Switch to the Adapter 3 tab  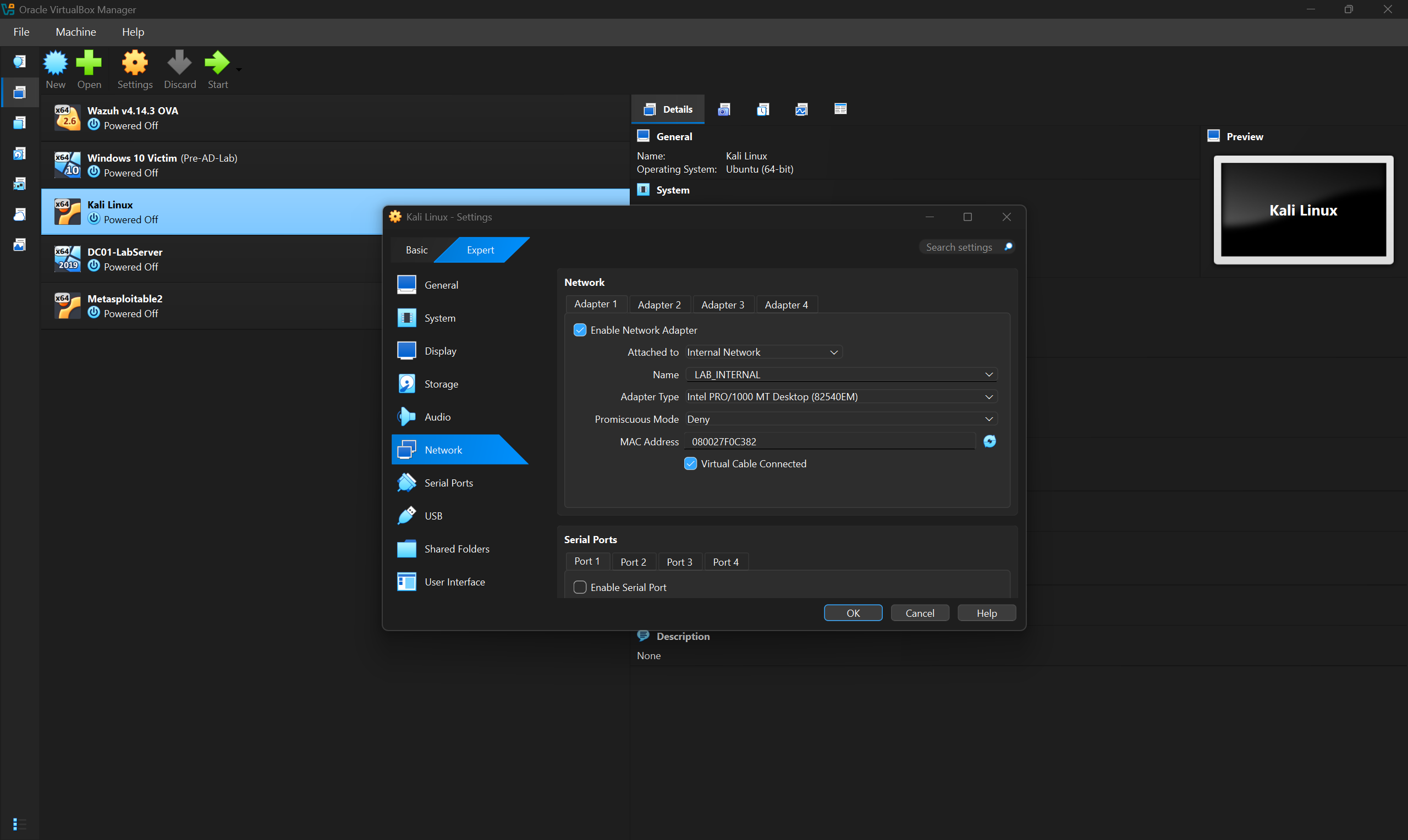[722, 305]
